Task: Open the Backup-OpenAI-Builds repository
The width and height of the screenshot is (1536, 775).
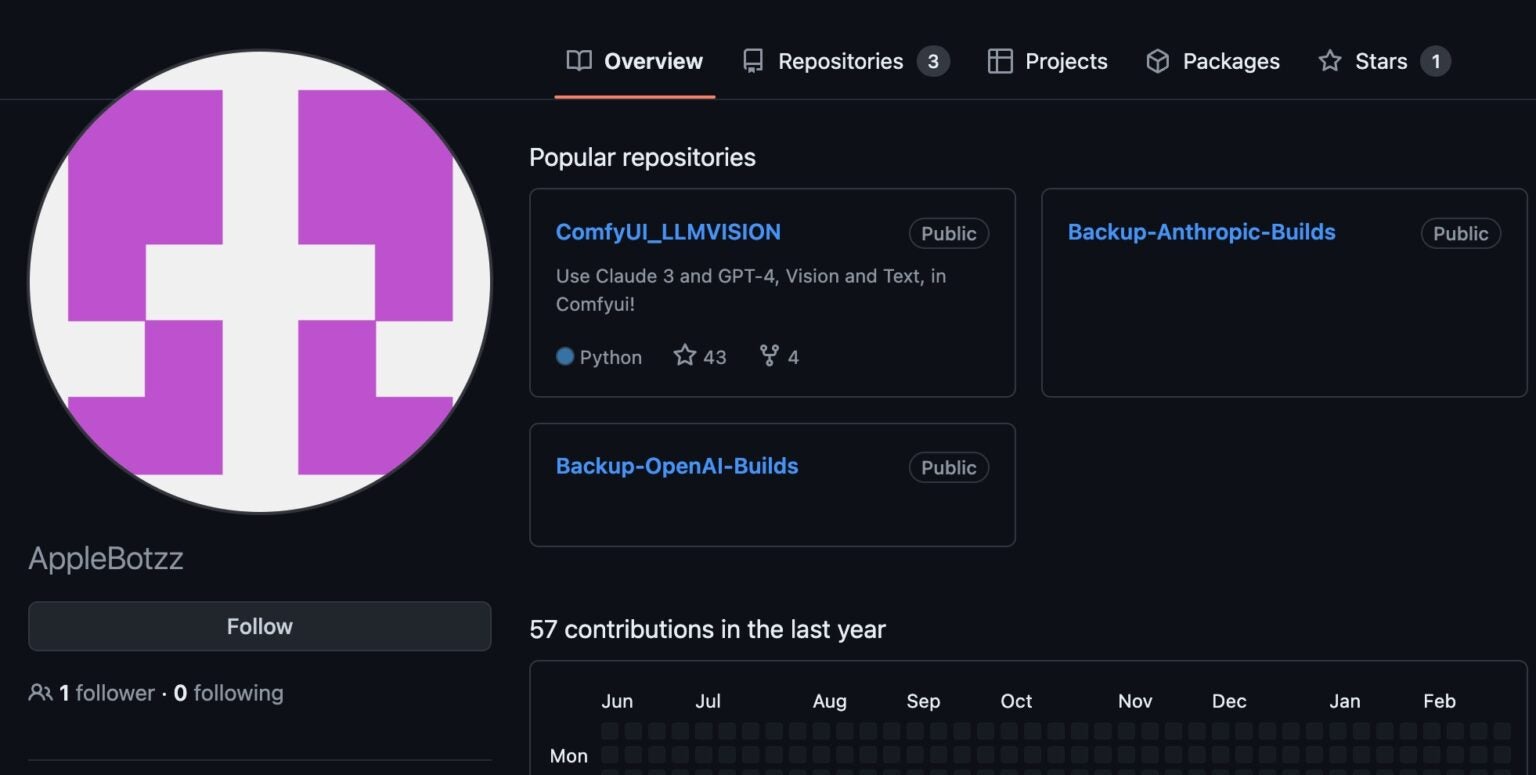Action: point(677,466)
